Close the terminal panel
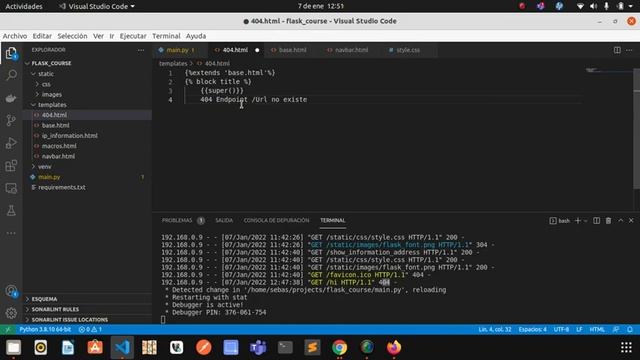Image resolution: width=640 pixels, height=360 pixels. coord(631,220)
